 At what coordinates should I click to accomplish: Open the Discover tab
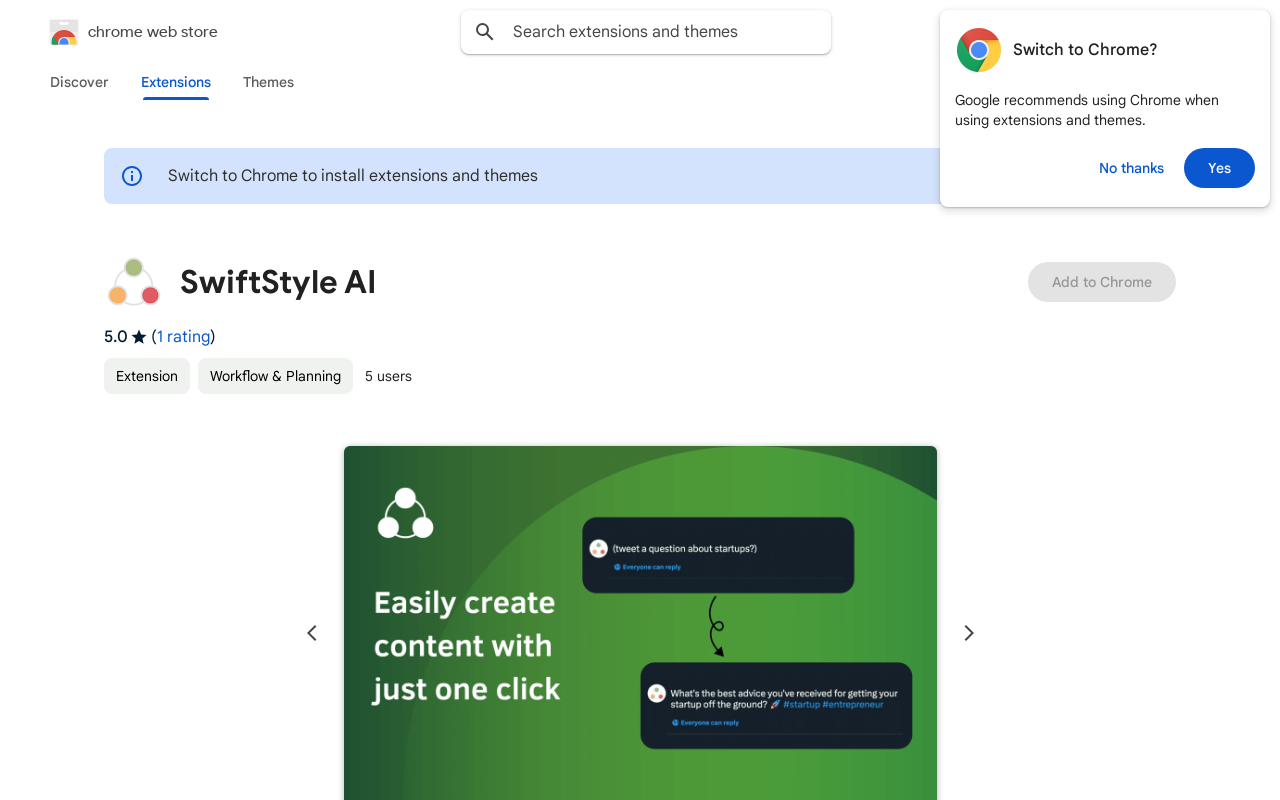coord(79,82)
